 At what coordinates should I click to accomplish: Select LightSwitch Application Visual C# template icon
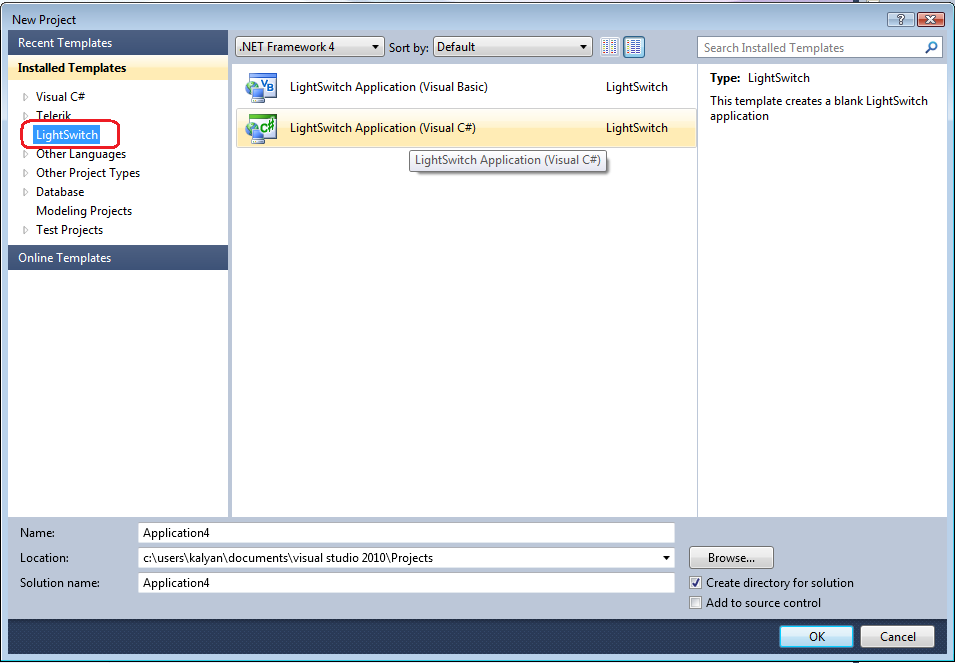261,128
